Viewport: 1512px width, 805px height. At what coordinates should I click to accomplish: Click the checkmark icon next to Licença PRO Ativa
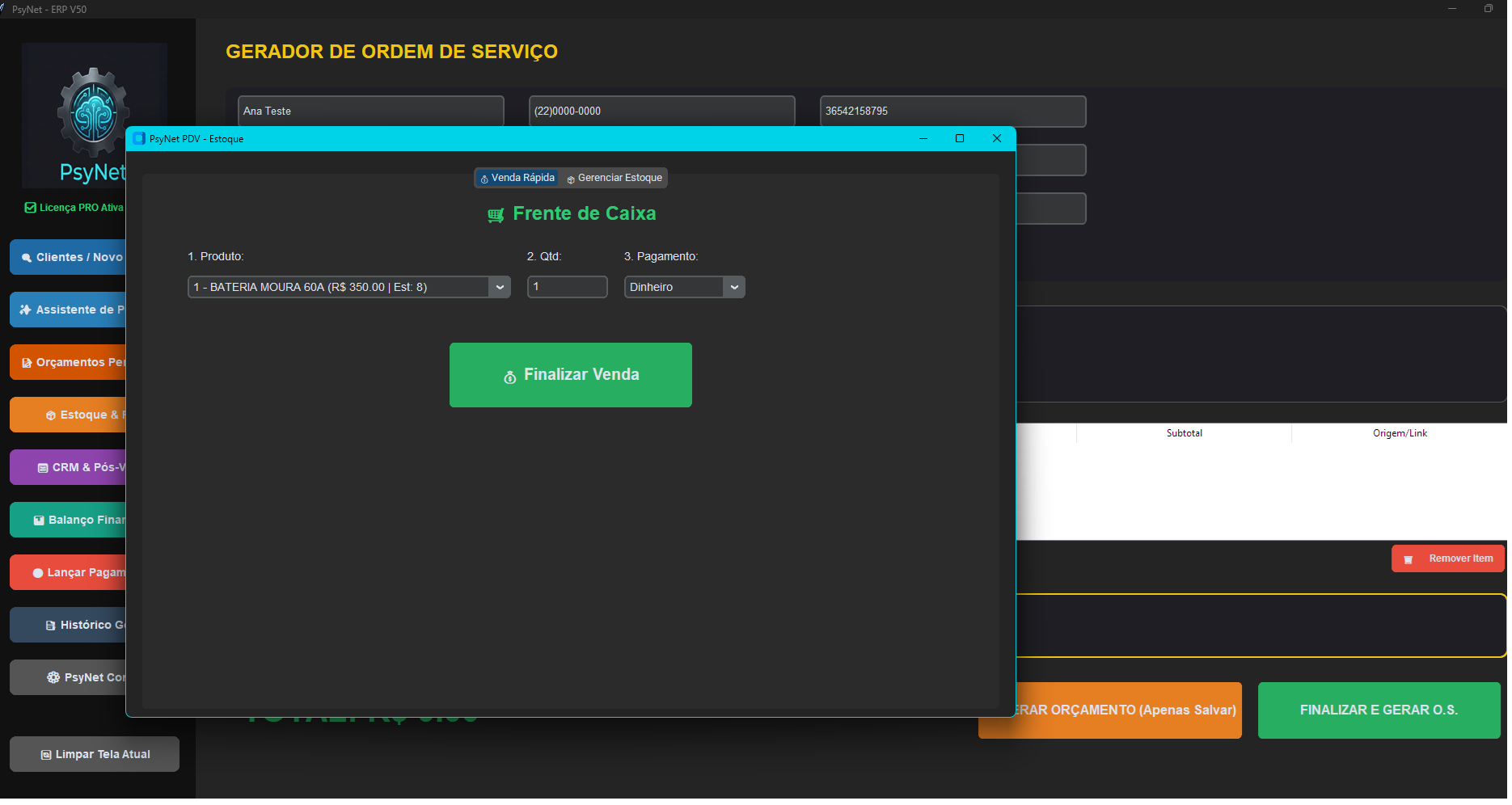[31, 207]
